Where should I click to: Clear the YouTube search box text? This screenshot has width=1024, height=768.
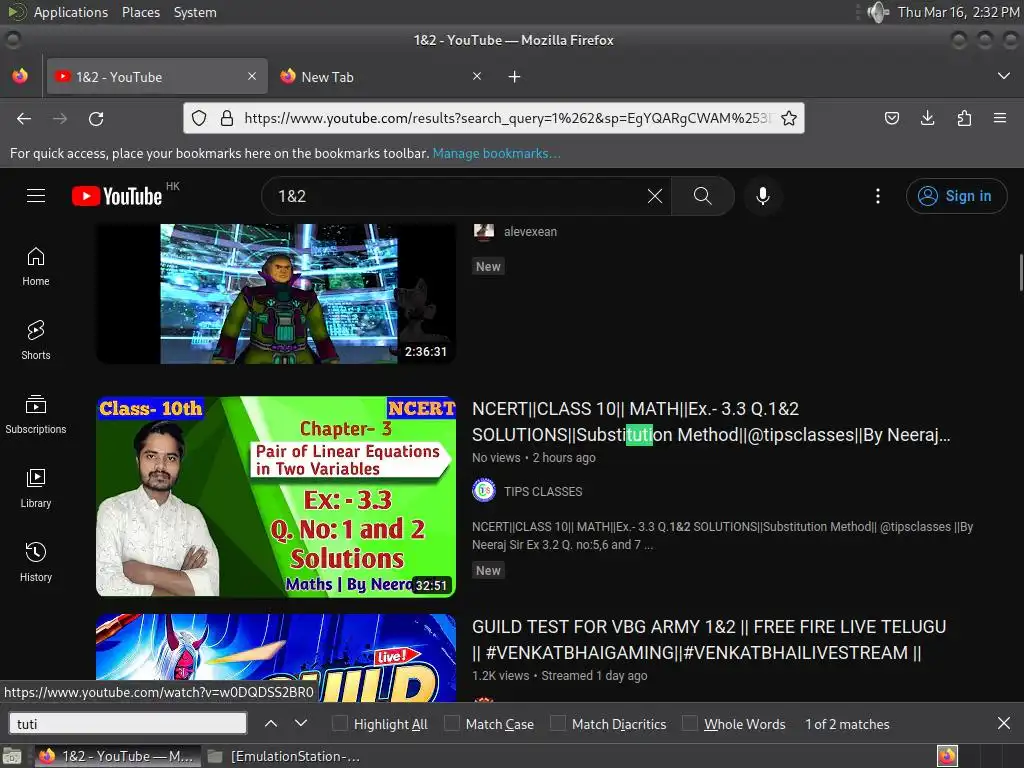[x=655, y=196]
